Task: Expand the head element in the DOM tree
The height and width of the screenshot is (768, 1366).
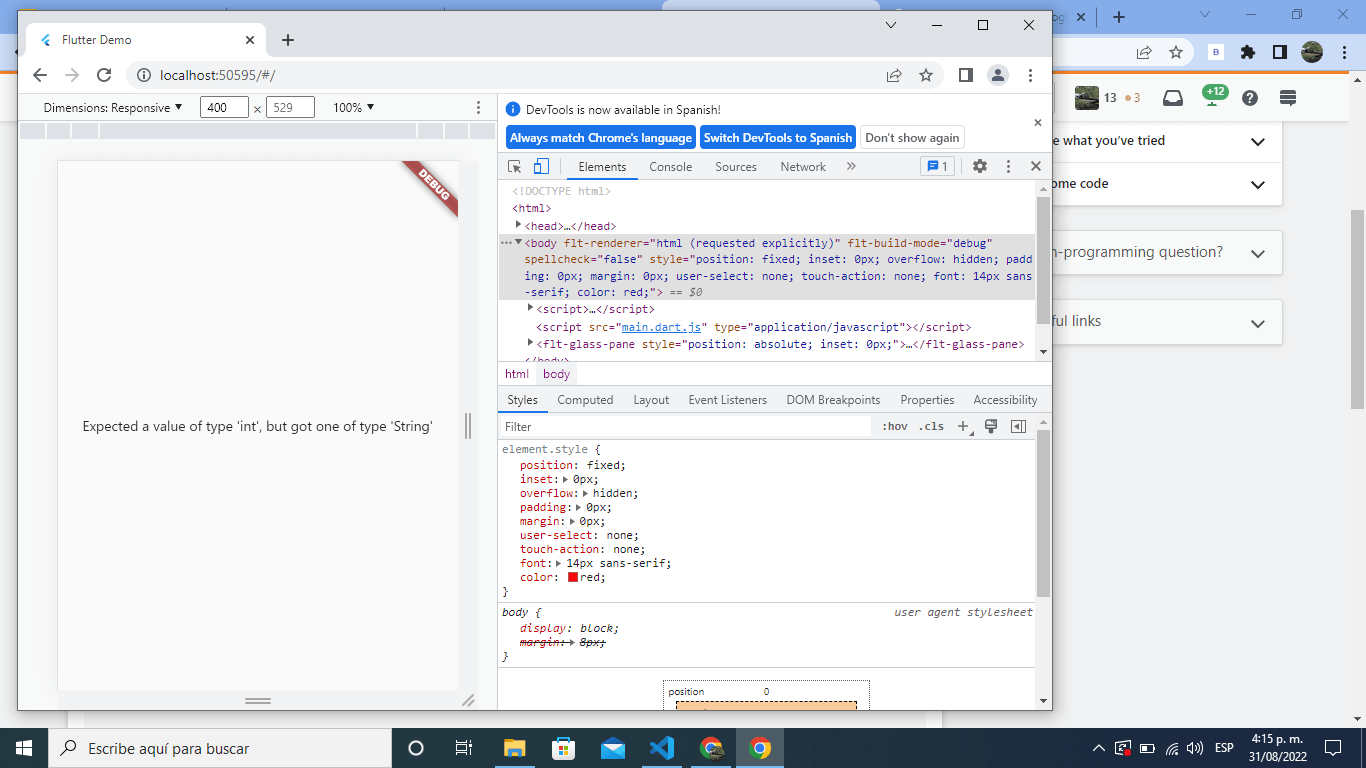Action: point(519,225)
